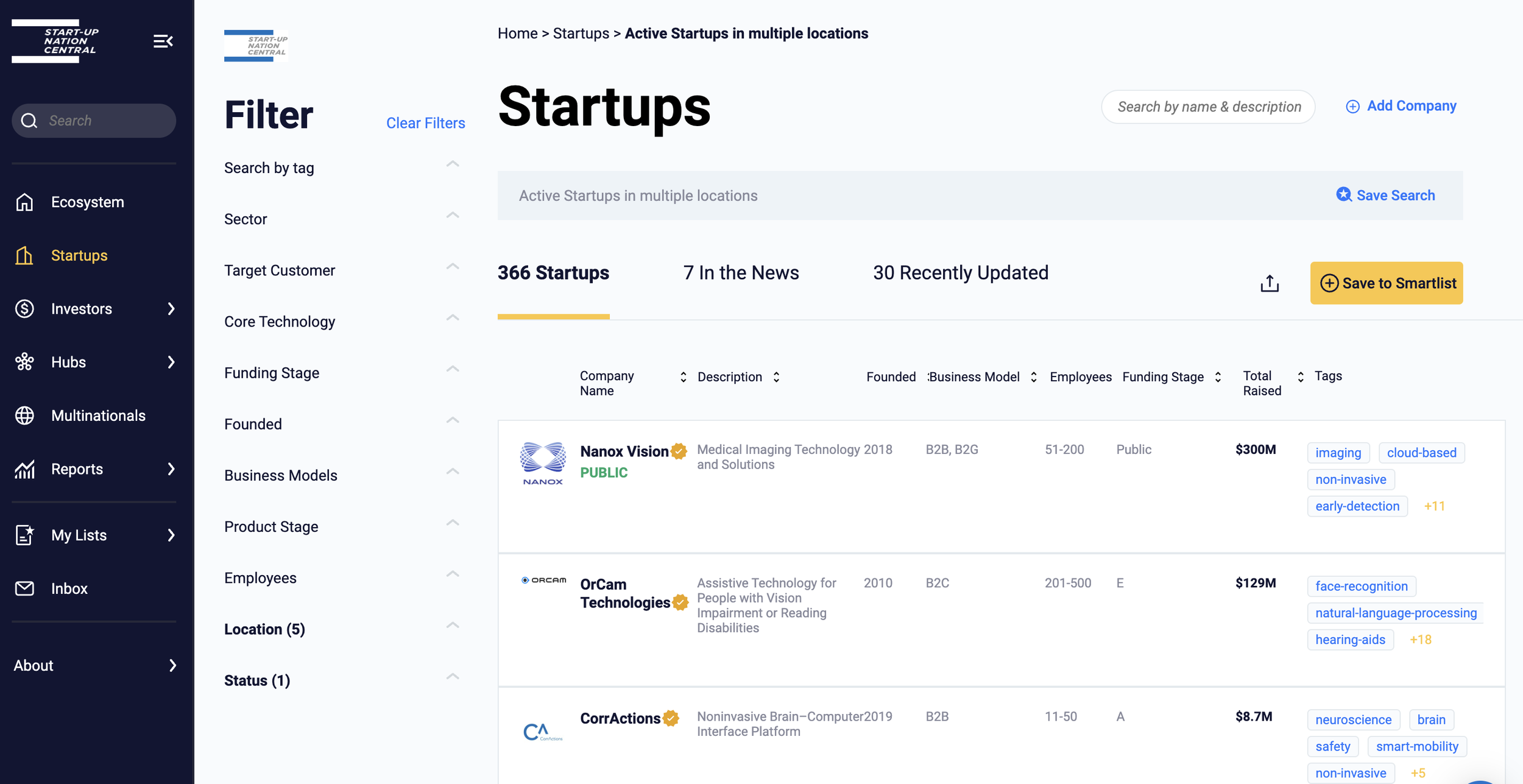Screen dimensions: 1523x784
Task: Collapse the sidebar with hamburger icon
Action: pyautogui.click(x=163, y=41)
